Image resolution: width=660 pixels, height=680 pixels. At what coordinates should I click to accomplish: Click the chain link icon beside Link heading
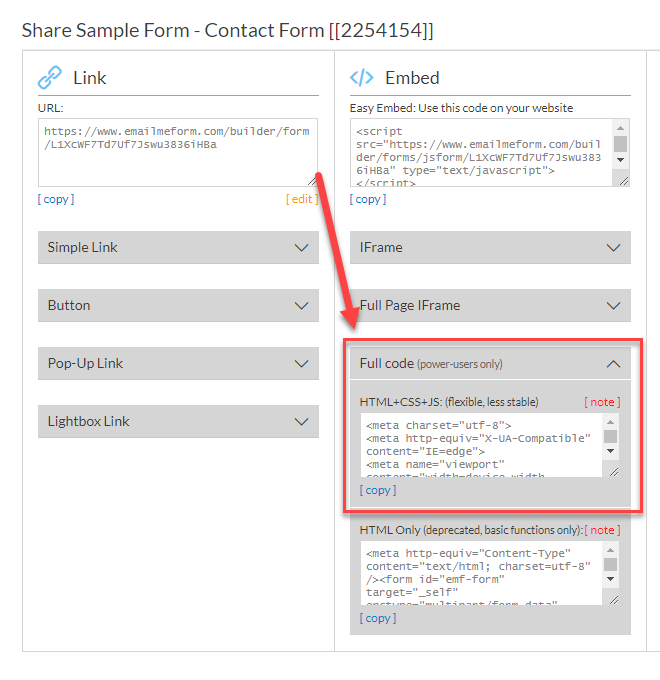(x=50, y=78)
